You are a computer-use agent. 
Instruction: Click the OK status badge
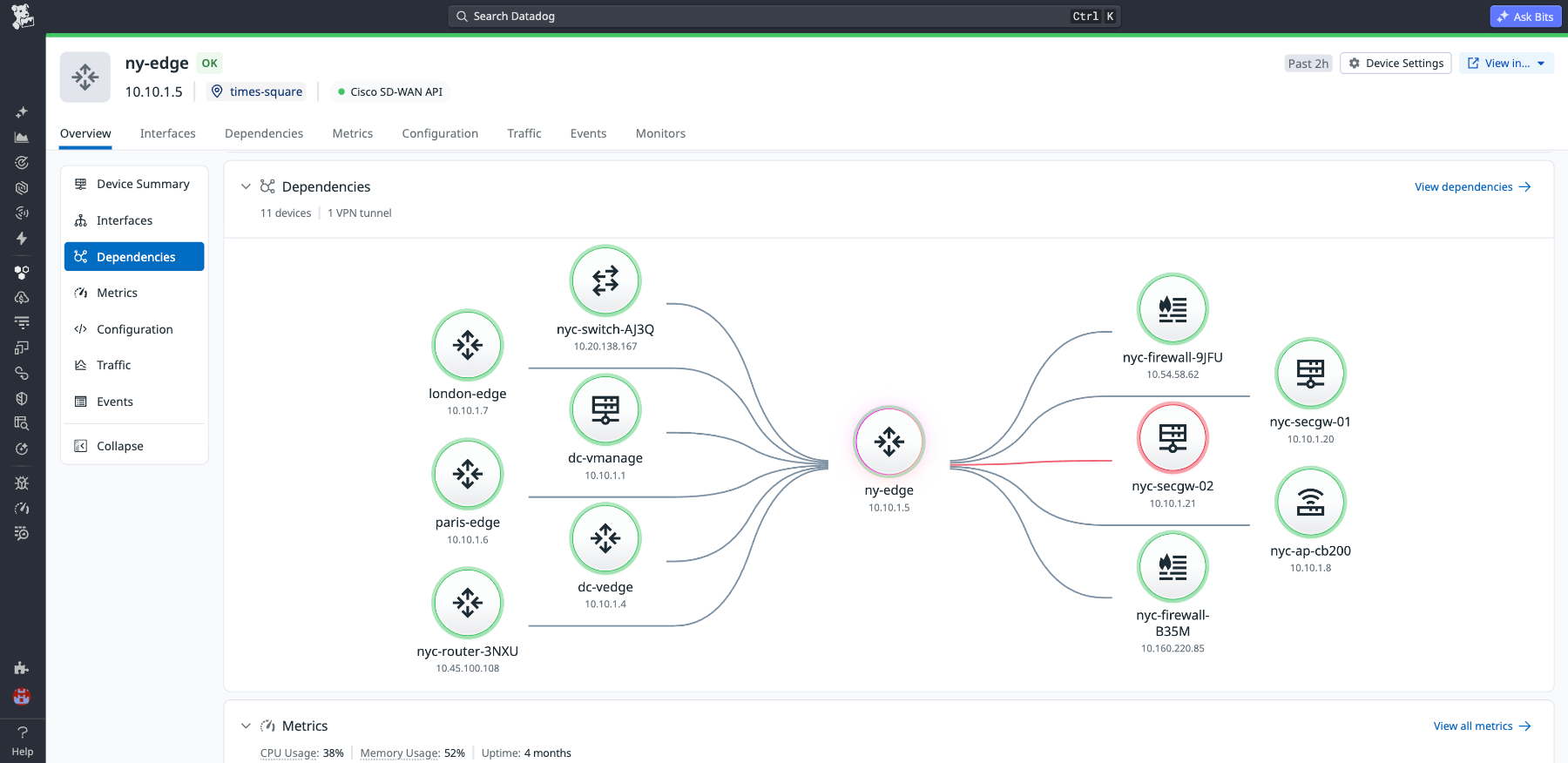pos(210,64)
